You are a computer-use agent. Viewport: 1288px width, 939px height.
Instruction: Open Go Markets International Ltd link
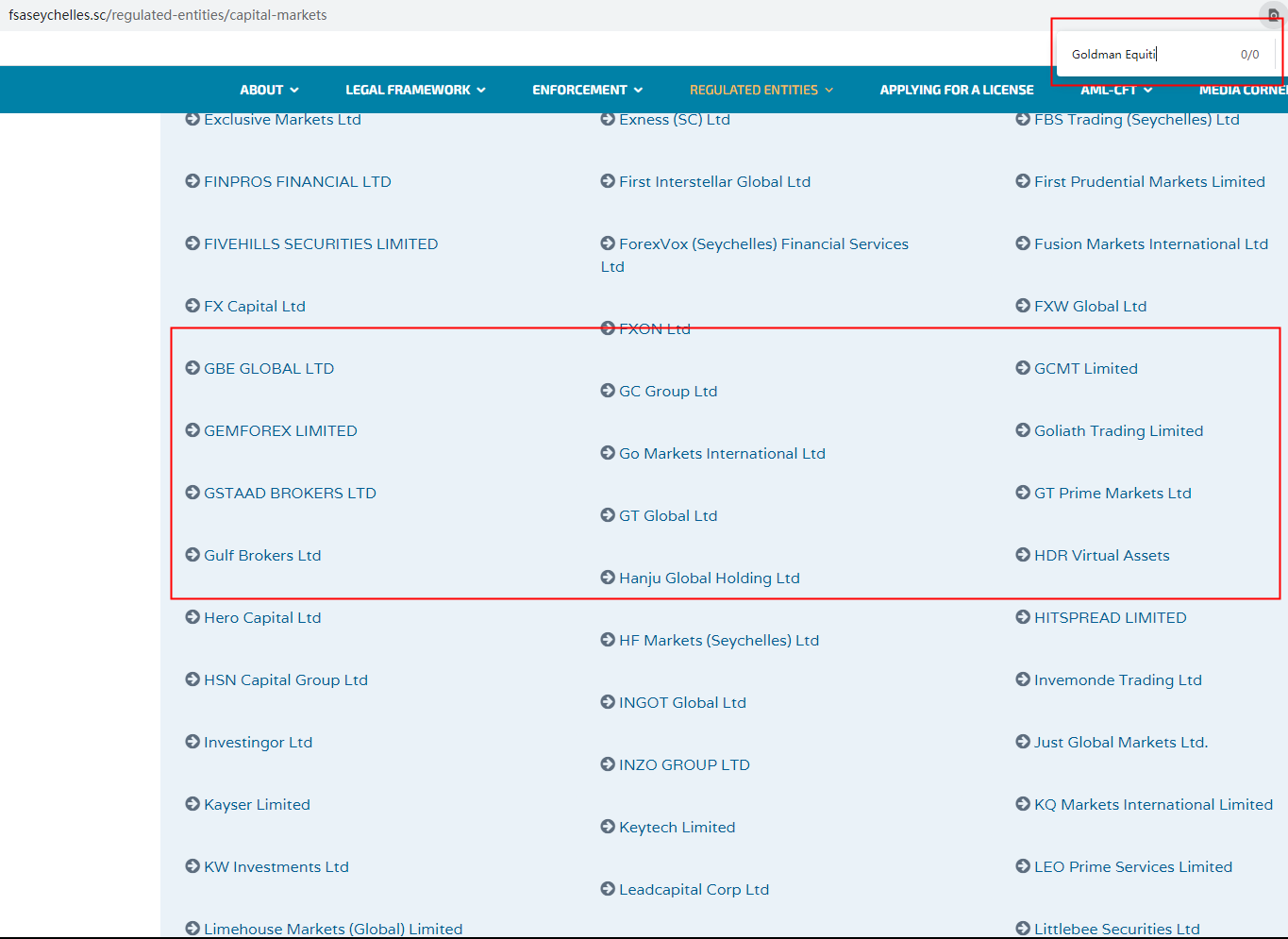pos(722,453)
